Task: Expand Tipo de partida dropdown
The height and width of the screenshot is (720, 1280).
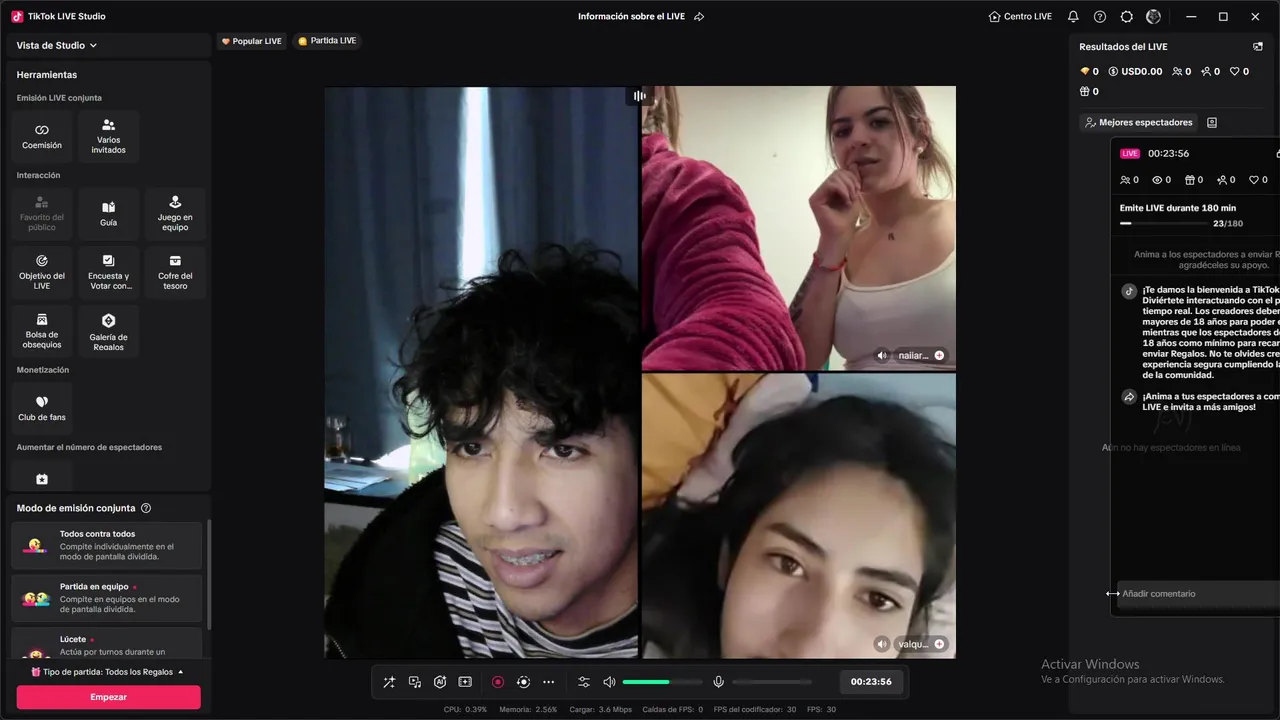Action: click(x=107, y=672)
